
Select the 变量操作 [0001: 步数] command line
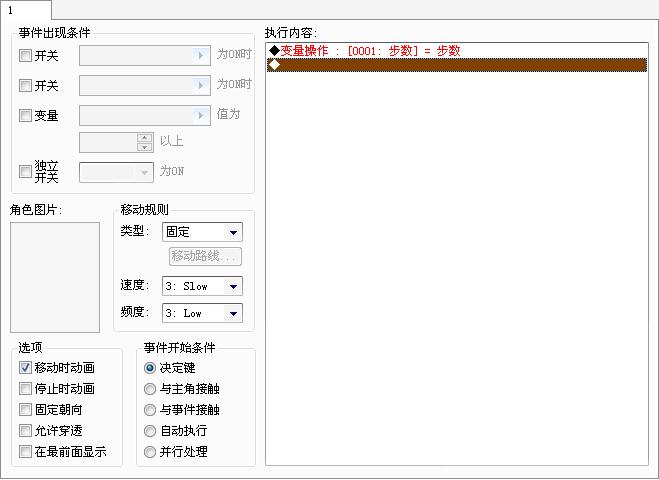pos(457,51)
